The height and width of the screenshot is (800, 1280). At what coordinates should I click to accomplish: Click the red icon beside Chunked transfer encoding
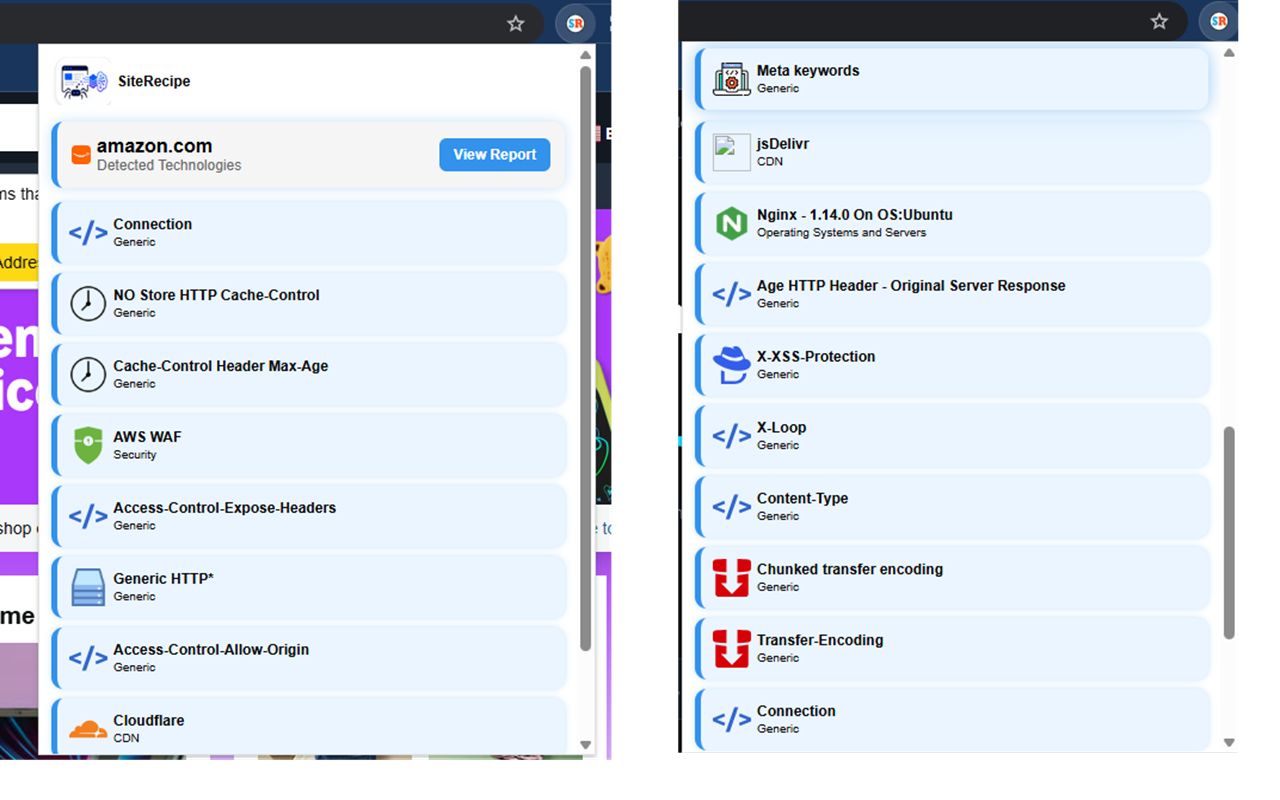tap(732, 578)
